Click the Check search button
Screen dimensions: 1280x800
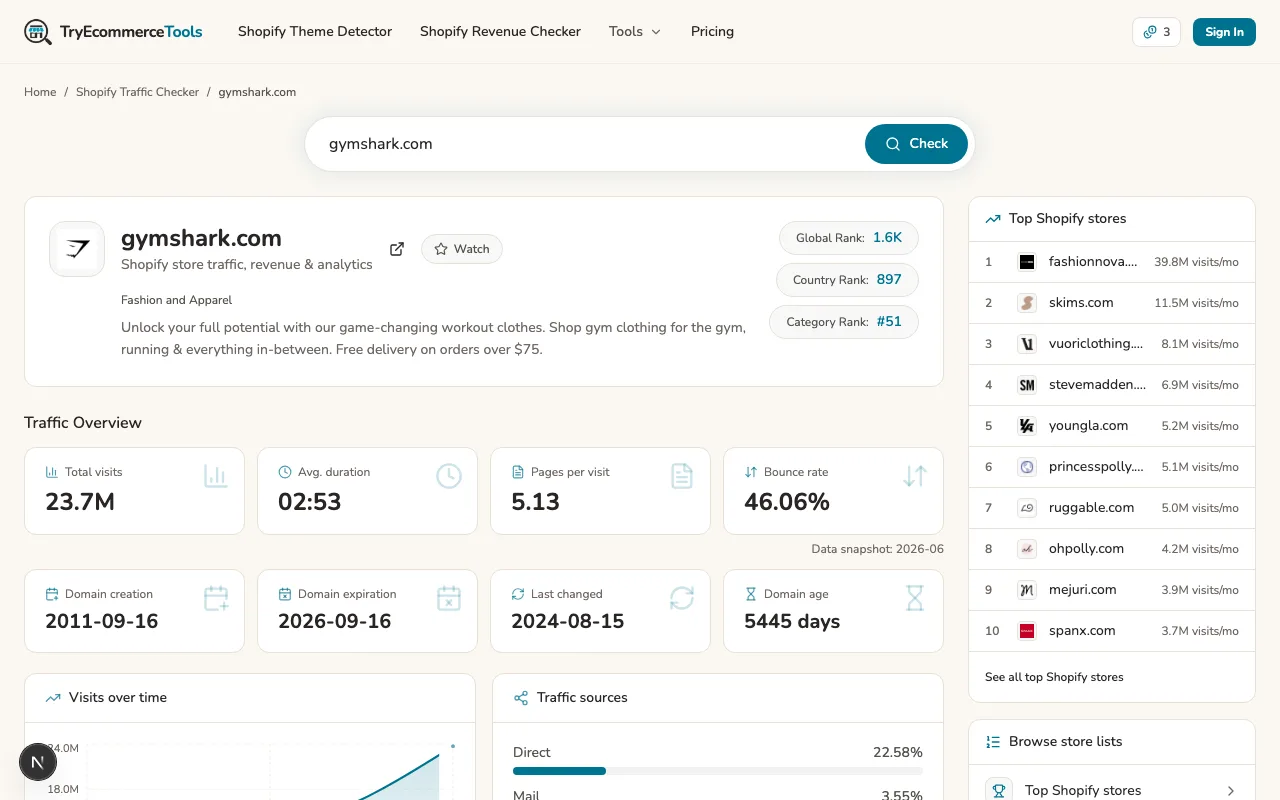pos(916,144)
